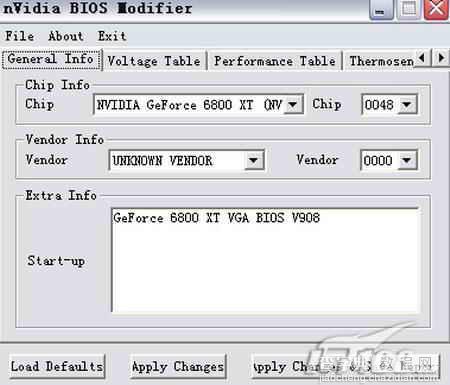Select the General Info tab

click(51, 59)
